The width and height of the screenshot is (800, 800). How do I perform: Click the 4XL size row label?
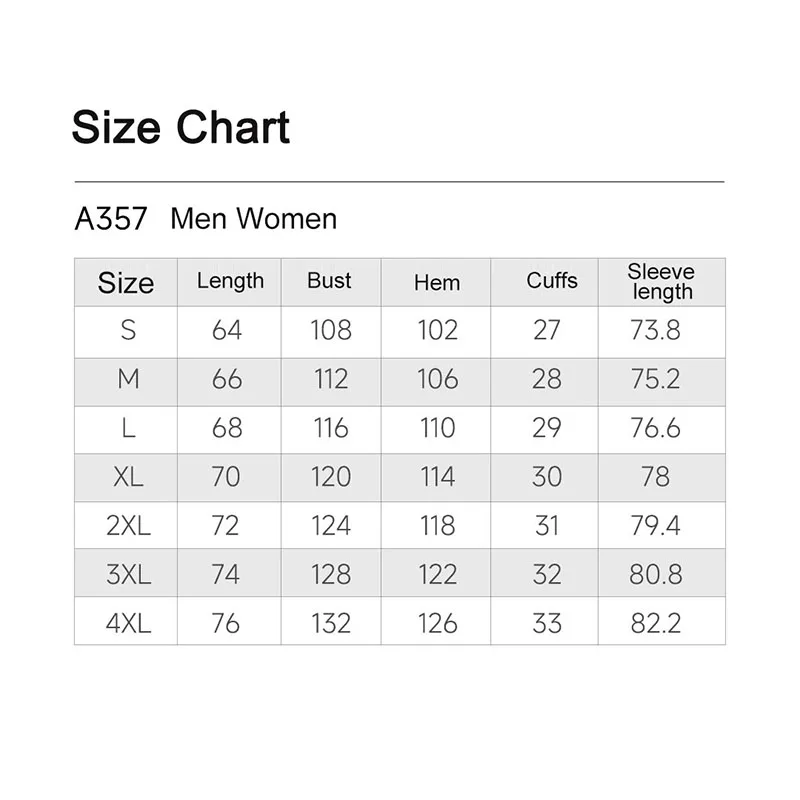coord(128,623)
